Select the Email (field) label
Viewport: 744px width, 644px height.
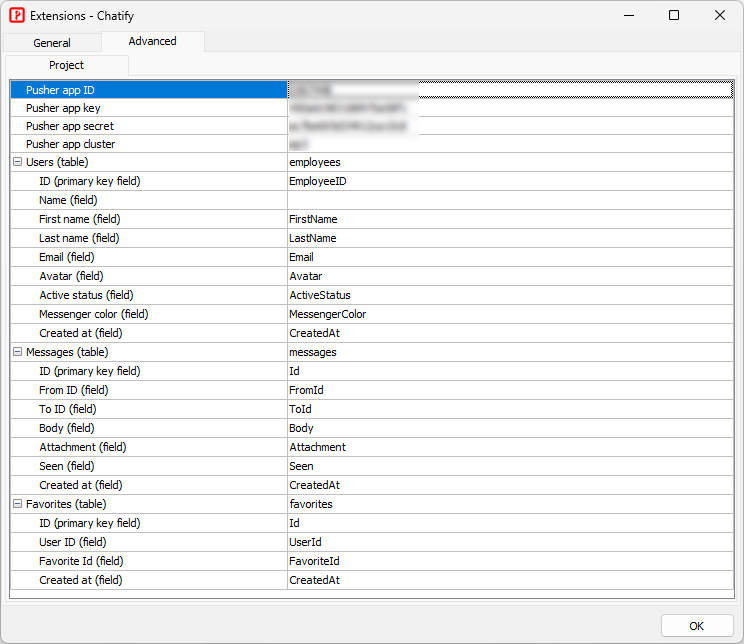click(x=66, y=257)
